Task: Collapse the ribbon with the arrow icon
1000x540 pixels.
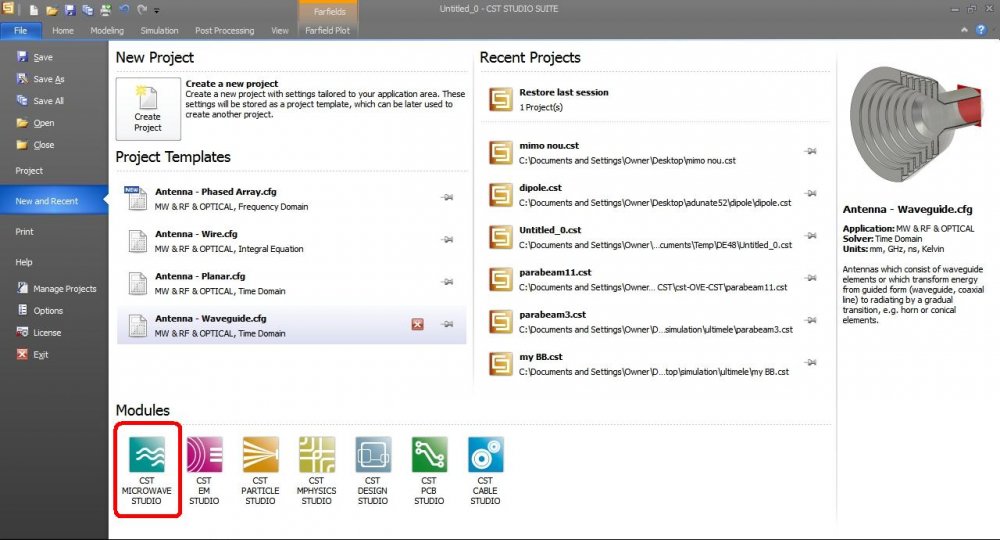Action: [x=964, y=30]
